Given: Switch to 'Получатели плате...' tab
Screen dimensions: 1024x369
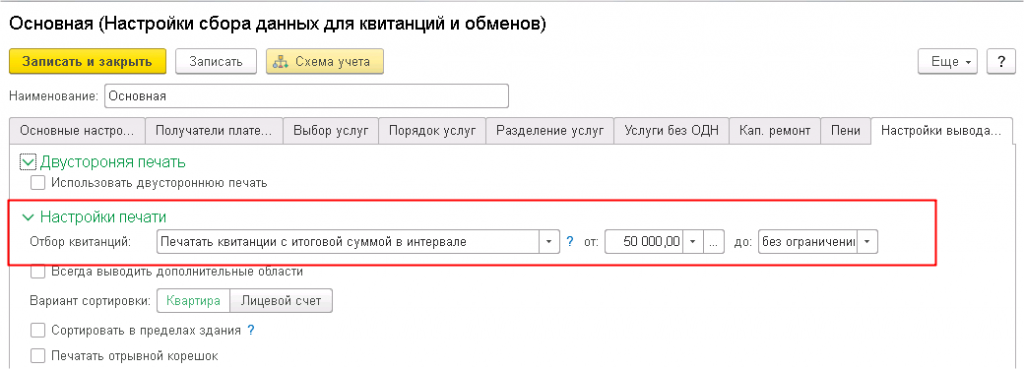Looking at the screenshot, I should pyautogui.click(x=214, y=131).
